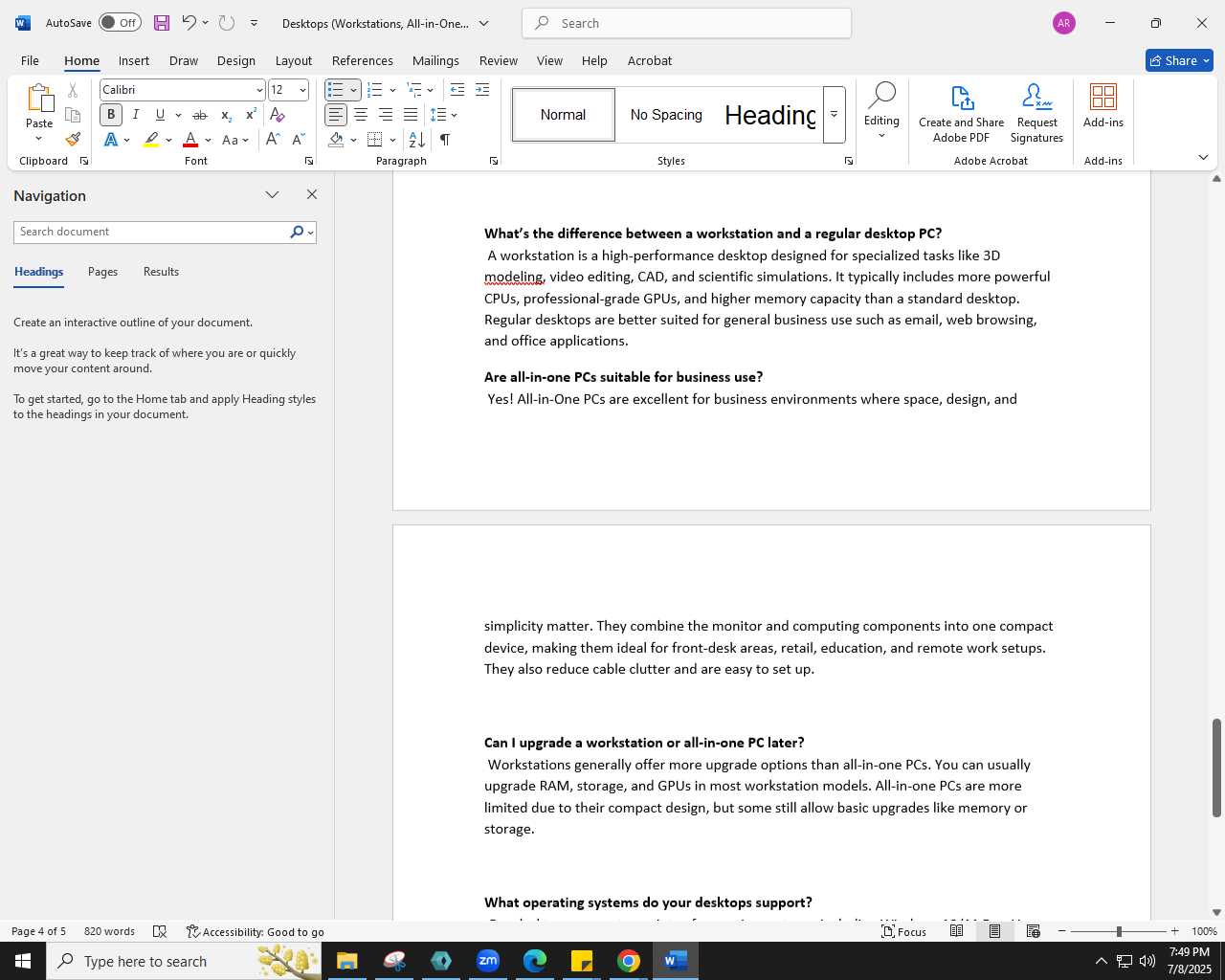
Task: Click Page 4 of 5 status
Action: [38, 931]
